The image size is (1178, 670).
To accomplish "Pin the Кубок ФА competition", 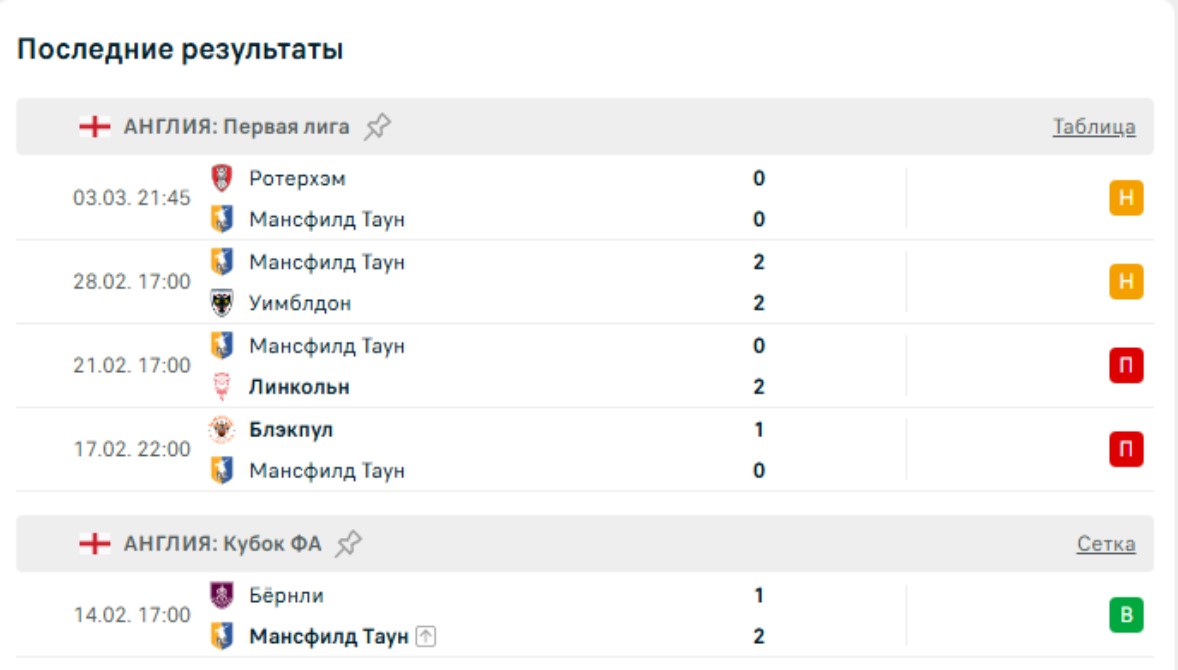I will pyautogui.click(x=348, y=544).
